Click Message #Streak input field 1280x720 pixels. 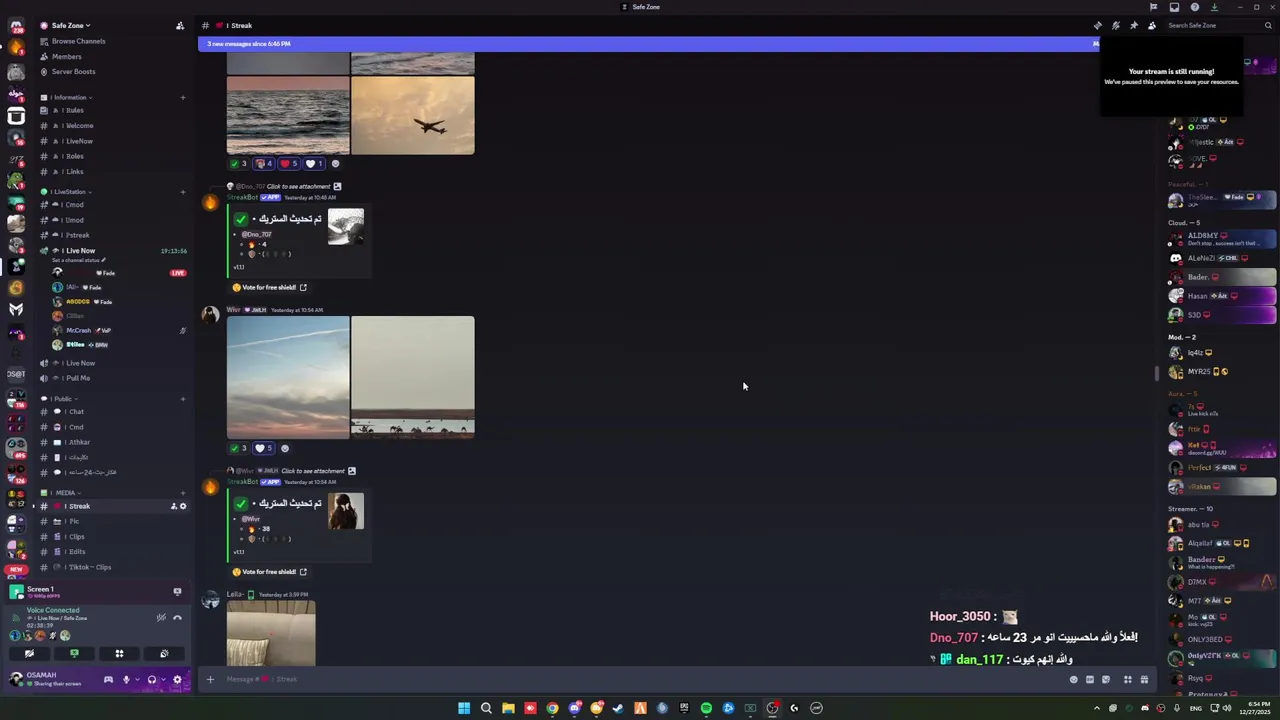[640, 679]
